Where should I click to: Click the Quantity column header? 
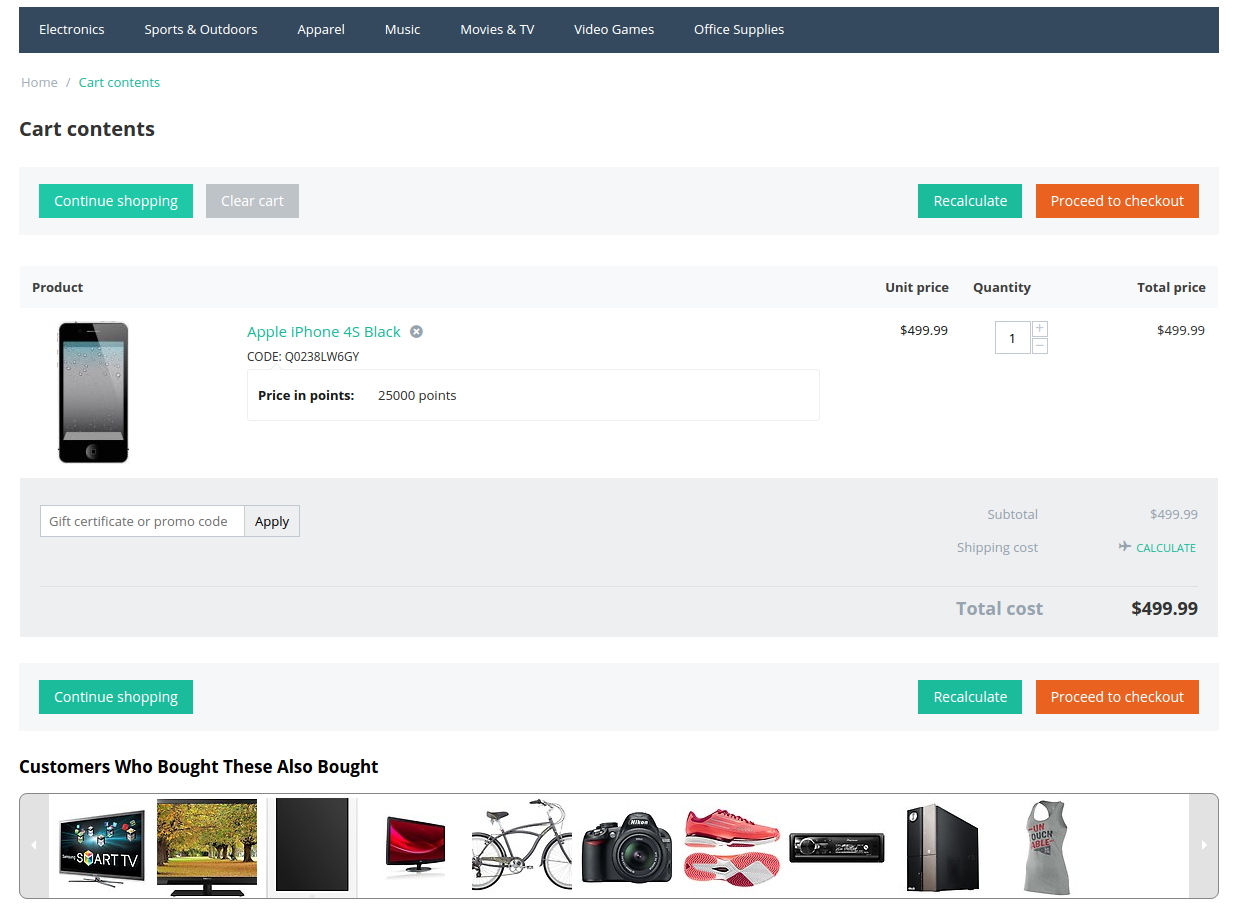(1001, 288)
